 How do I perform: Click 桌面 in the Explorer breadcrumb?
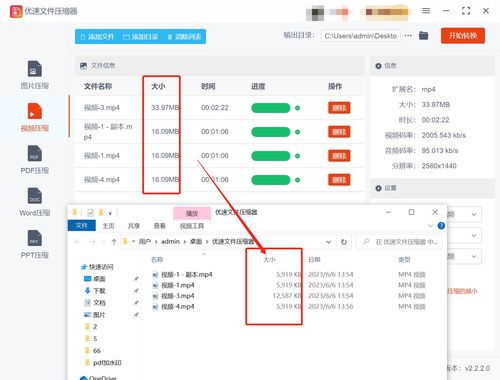coord(196,241)
